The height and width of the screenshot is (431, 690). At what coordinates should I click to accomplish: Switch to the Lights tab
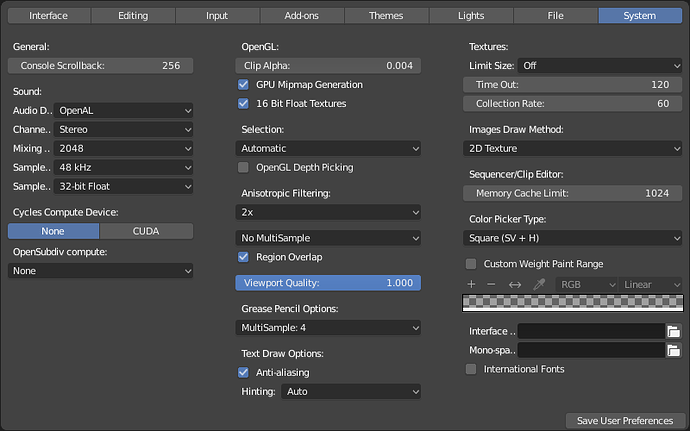[x=471, y=15]
